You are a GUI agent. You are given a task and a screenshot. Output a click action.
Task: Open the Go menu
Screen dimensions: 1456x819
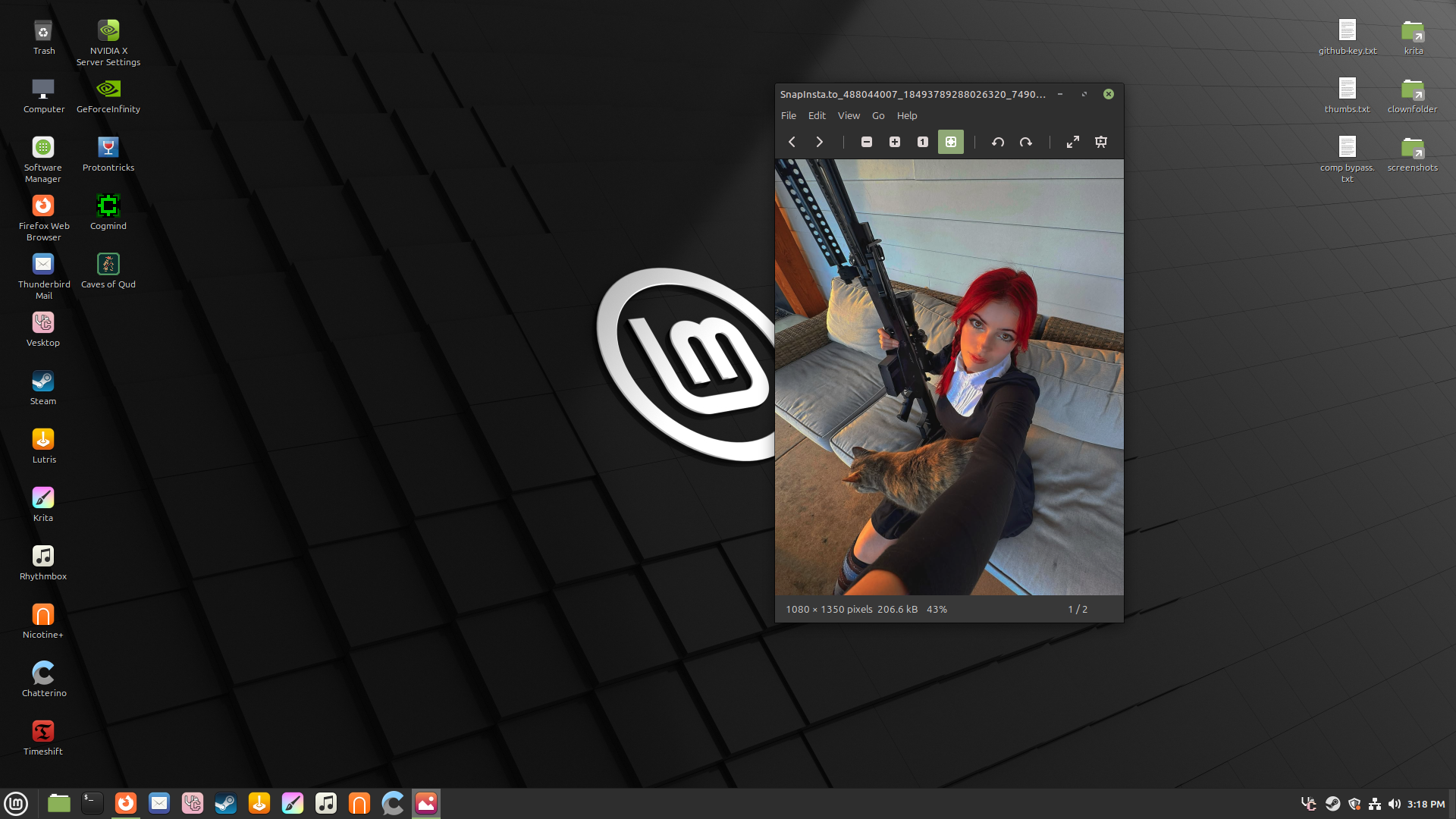[878, 115]
